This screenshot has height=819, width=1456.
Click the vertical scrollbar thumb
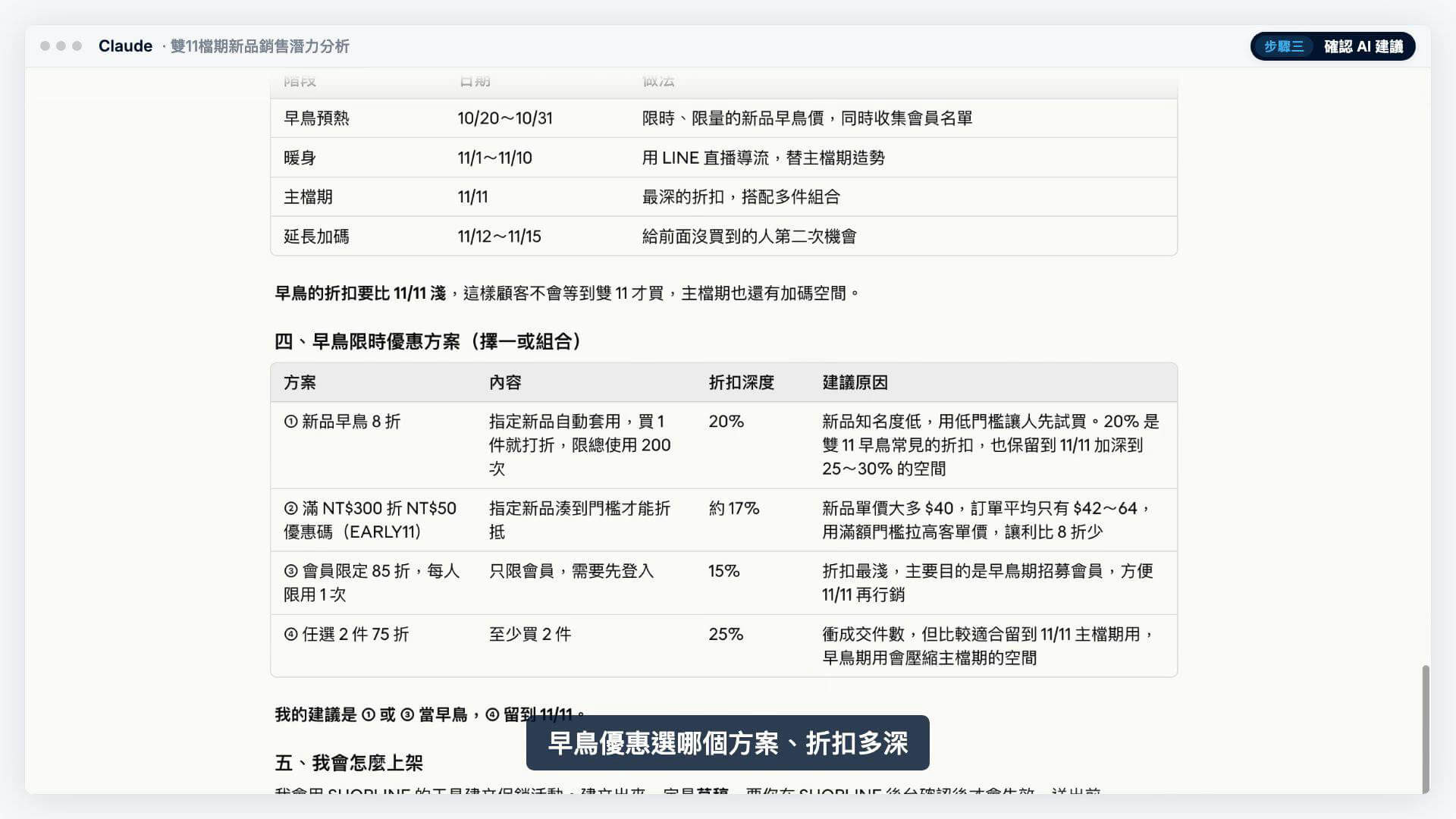click(1426, 729)
